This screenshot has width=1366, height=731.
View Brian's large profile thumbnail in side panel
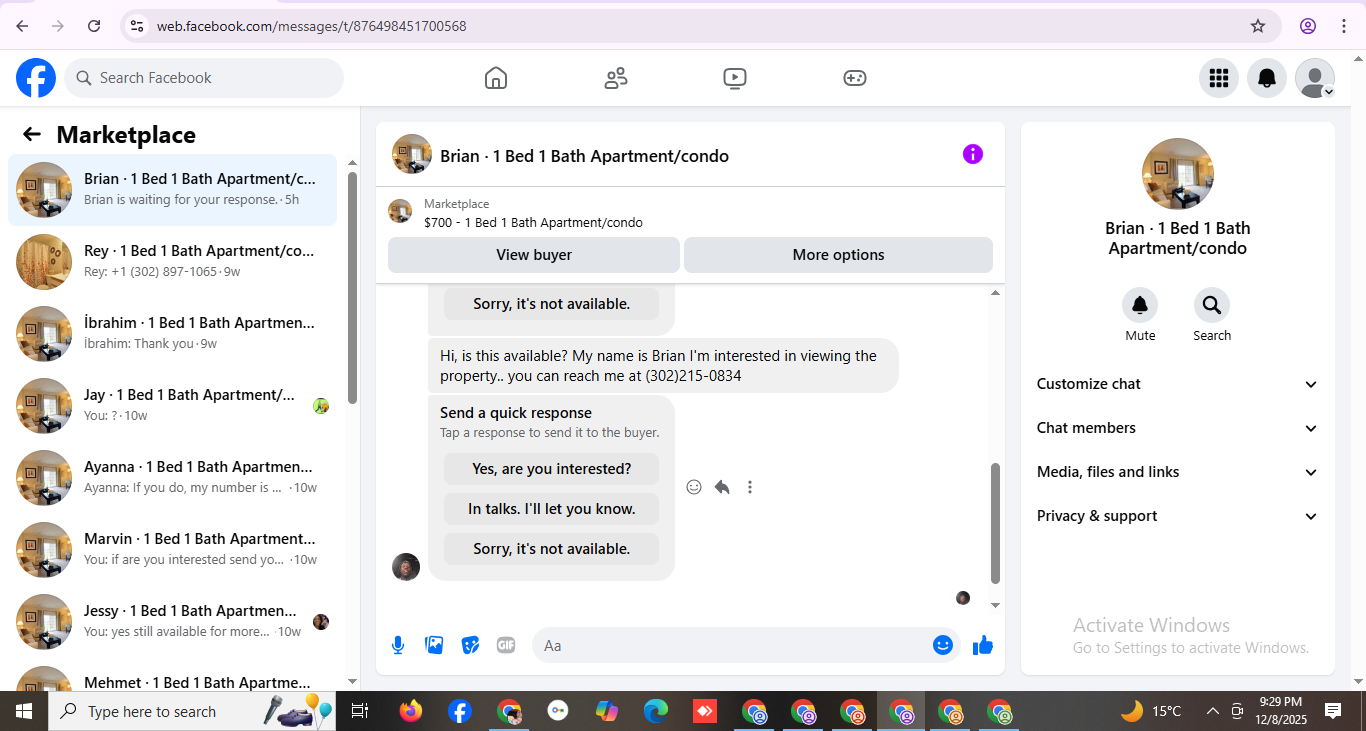click(1178, 174)
